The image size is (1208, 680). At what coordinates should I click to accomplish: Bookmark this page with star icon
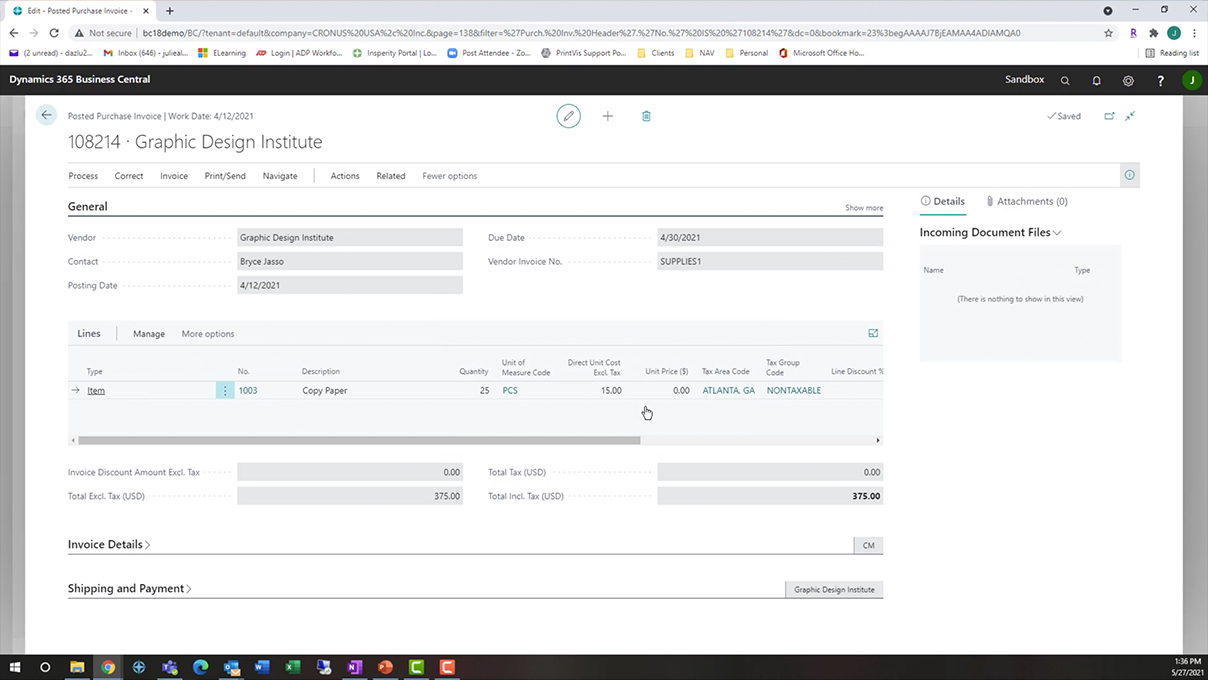(1108, 33)
